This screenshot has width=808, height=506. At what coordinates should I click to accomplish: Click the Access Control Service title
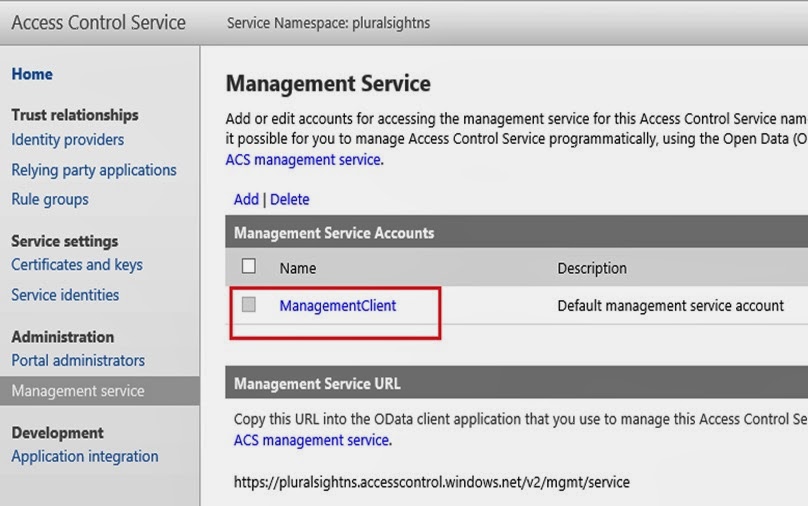click(98, 22)
